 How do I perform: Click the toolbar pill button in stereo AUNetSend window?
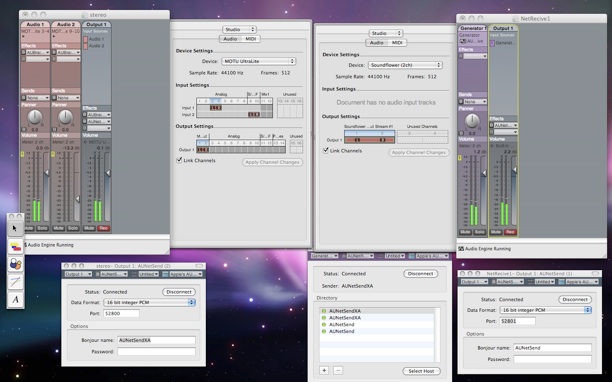pos(199,266)
